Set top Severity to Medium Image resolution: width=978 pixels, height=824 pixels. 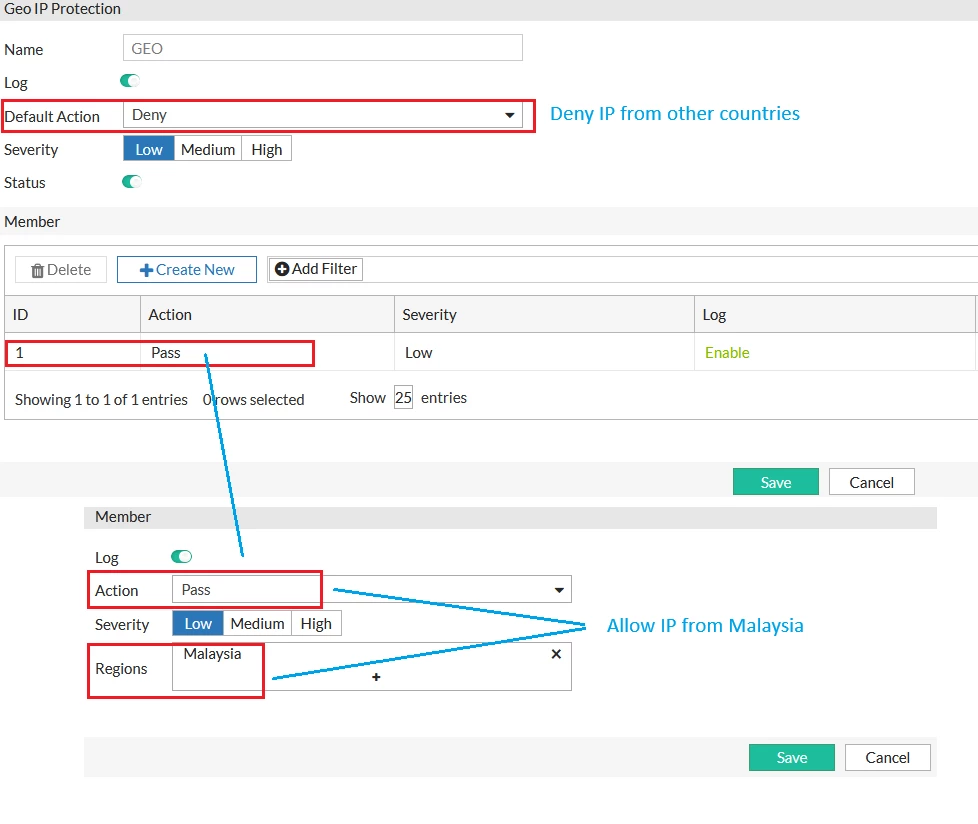pos(208,149)
